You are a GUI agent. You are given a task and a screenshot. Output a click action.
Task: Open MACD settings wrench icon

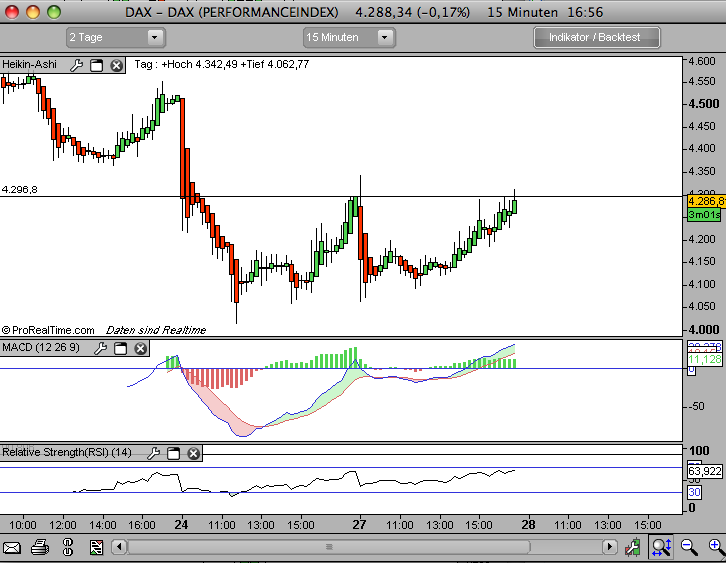tap(100, 348)
